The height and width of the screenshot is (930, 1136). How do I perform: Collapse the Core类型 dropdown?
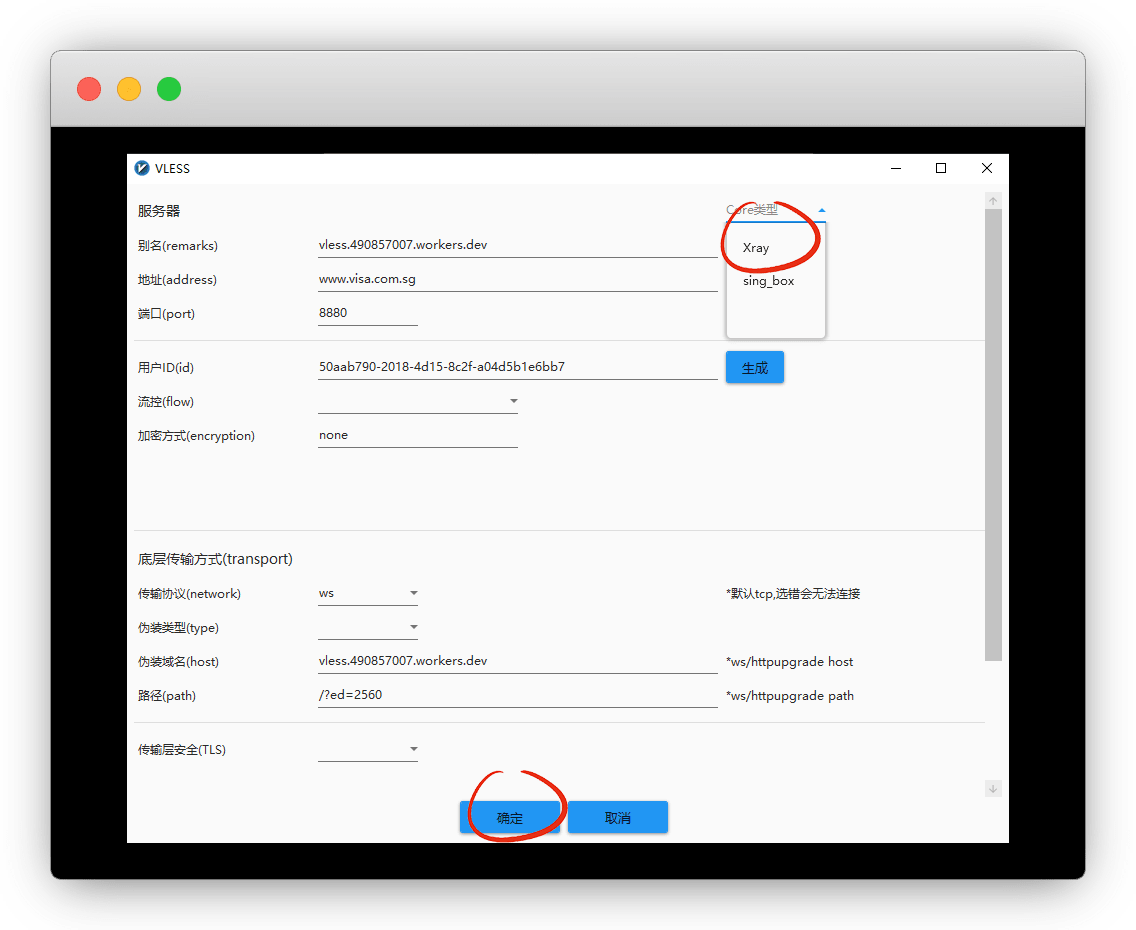pos(821,210)
